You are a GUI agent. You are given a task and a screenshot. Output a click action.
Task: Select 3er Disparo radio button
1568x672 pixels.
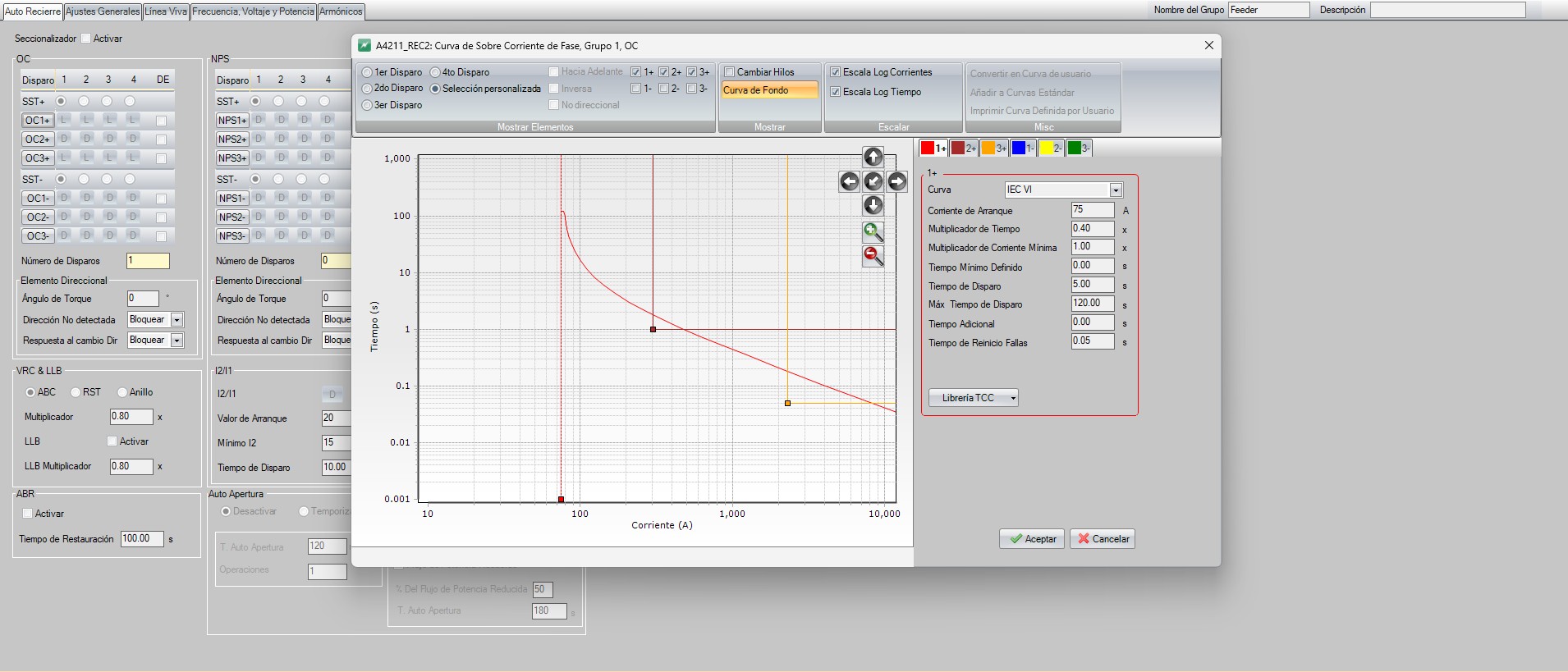click(367, 105)
